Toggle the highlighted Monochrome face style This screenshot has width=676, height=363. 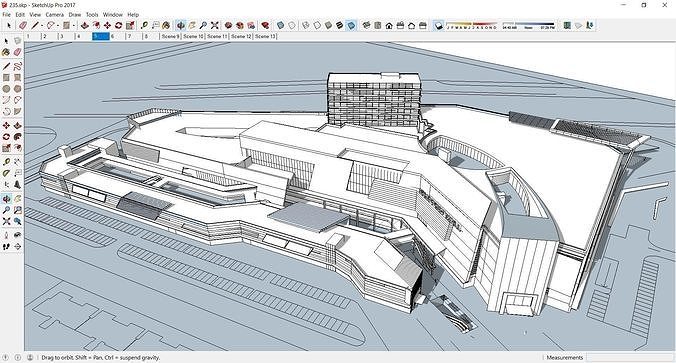coord(351,25)
